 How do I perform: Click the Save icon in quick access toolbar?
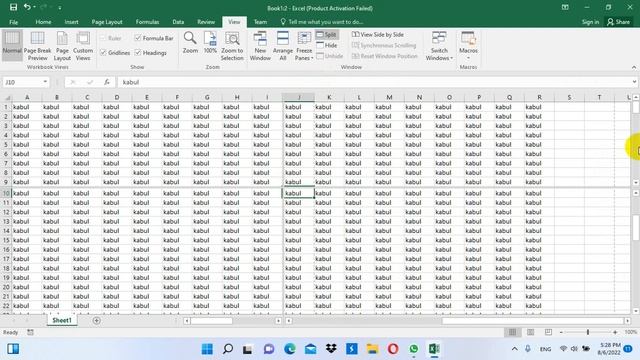click(13, 7)
